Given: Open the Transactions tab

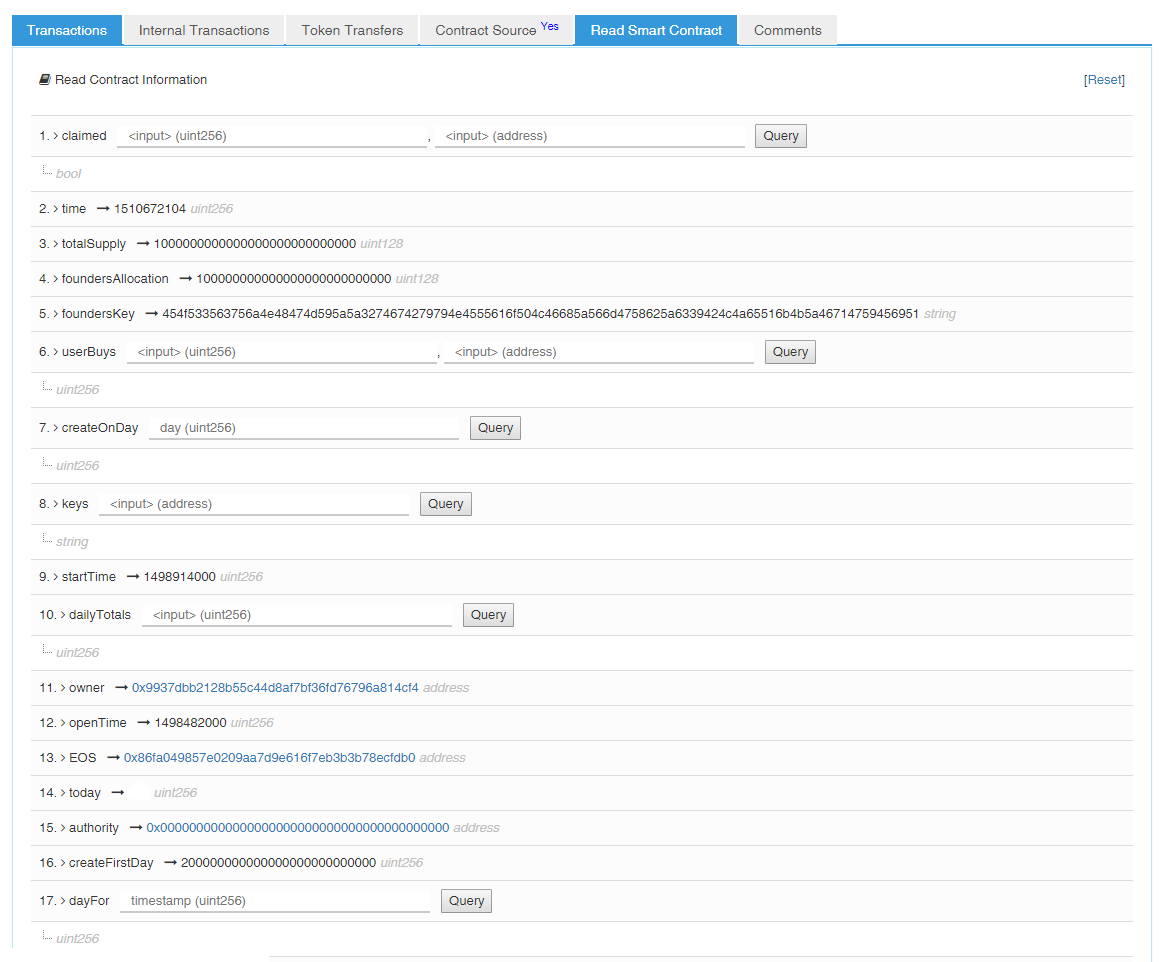Looking at the screenshot, I should (x=67, y=30).
